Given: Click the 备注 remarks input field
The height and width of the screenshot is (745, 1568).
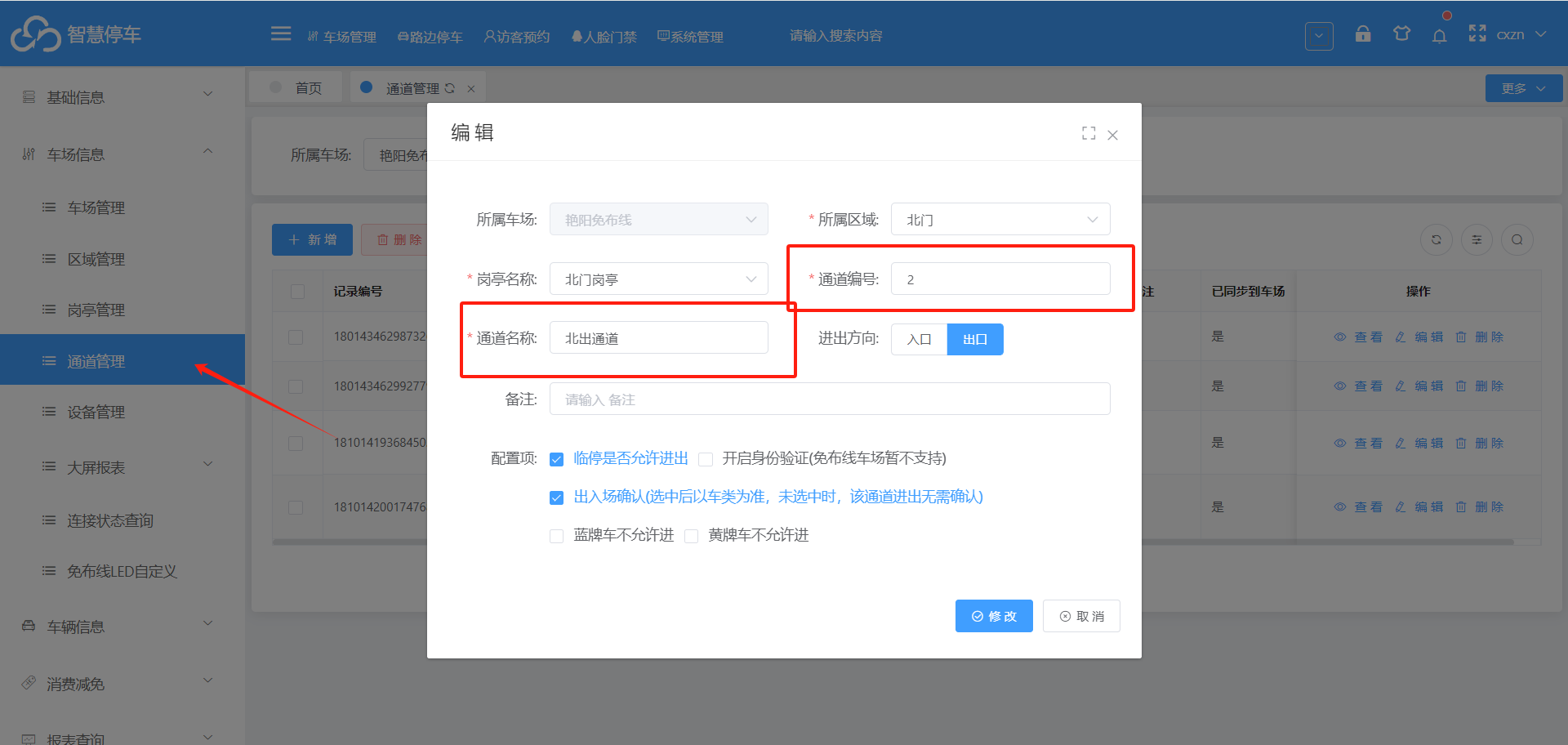Looking at the screenshot, I should pos(830,399).
